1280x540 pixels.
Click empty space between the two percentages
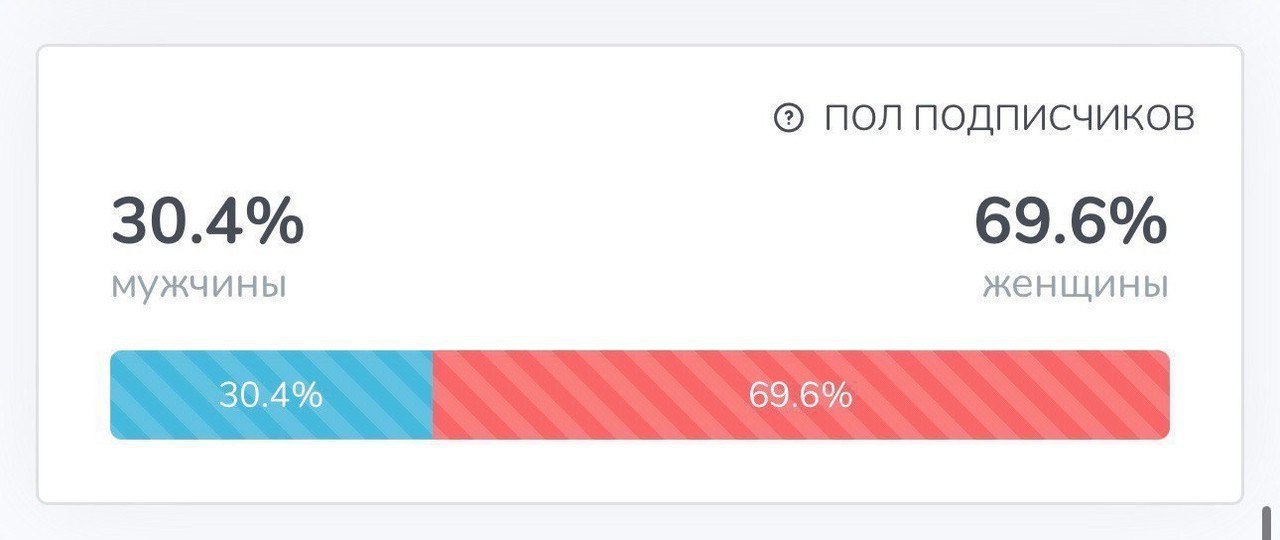click(640, 240)
